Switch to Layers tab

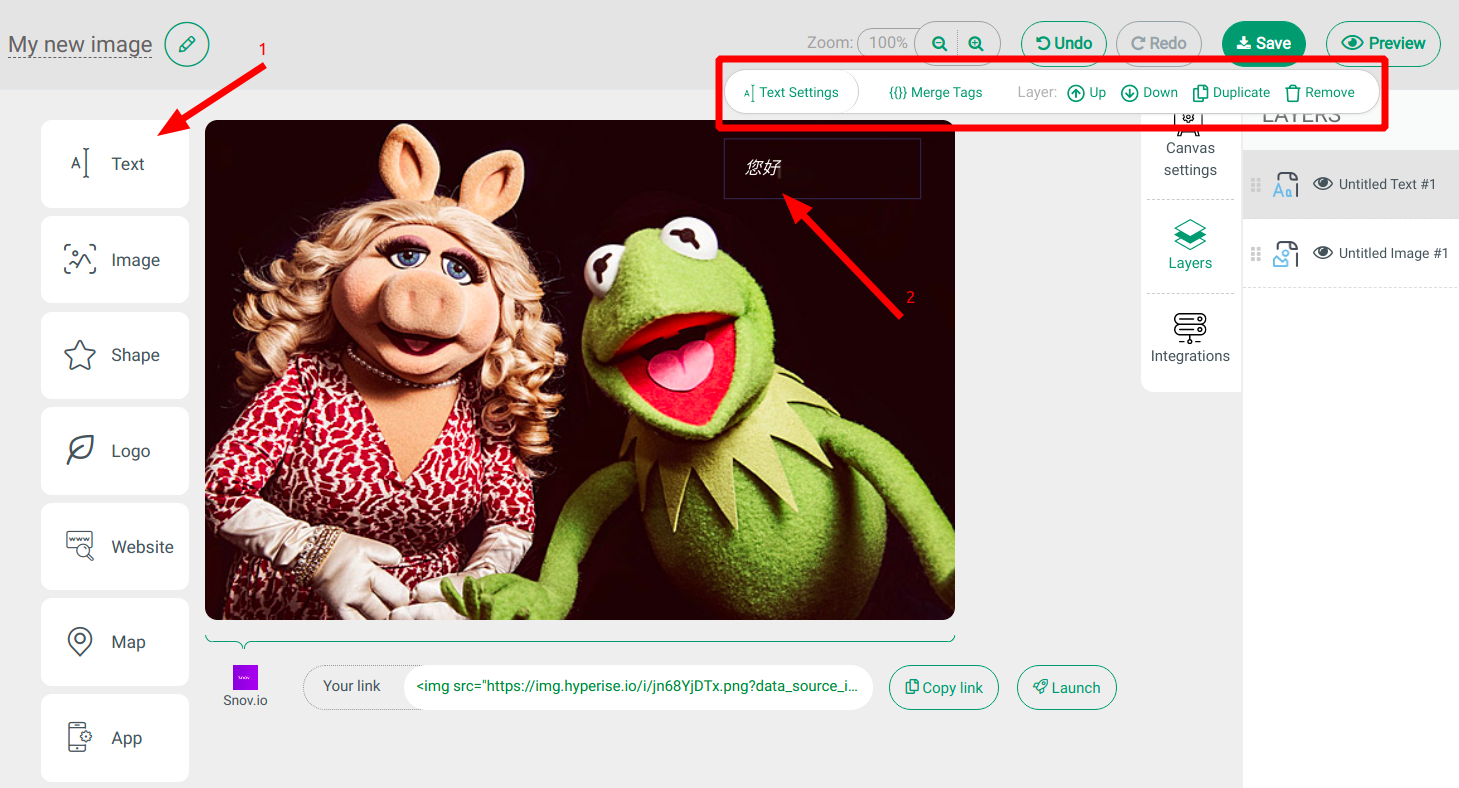[1190, 246]
